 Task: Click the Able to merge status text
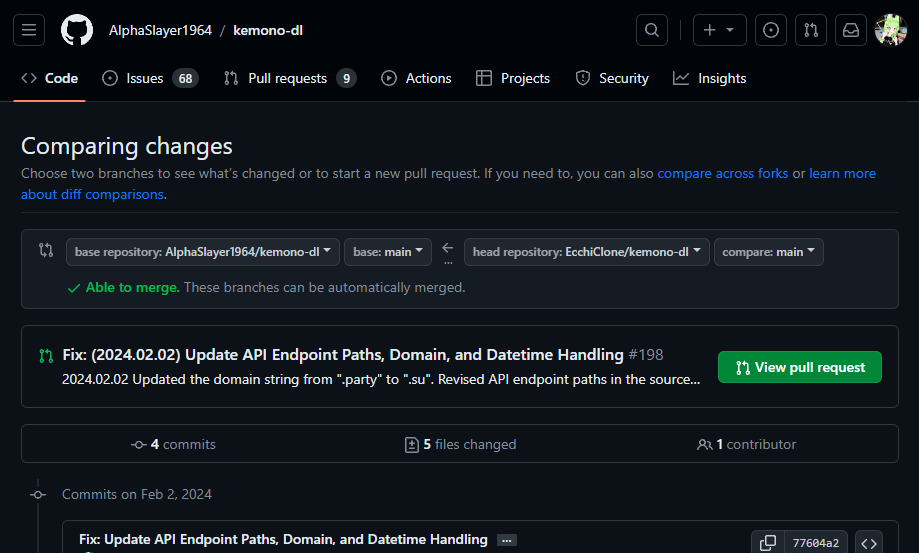point(132,288)
